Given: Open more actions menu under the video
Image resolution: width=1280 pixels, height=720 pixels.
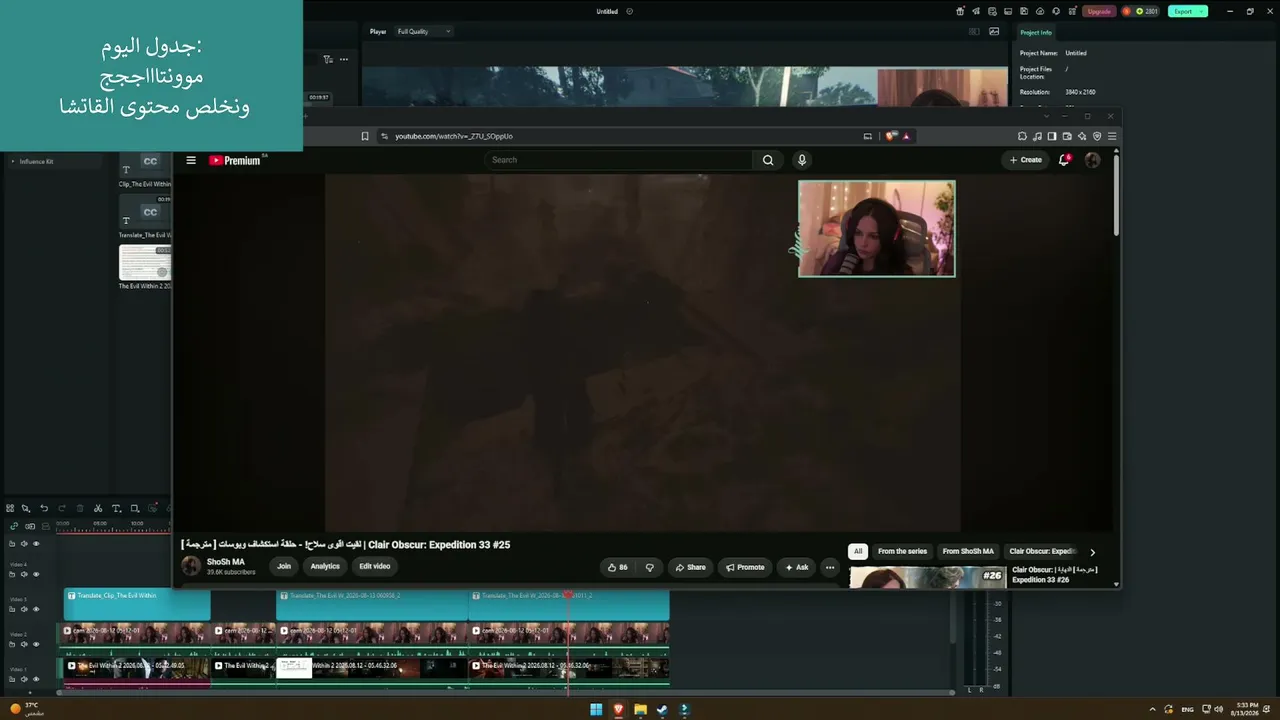Looking at the screenshot, I should pos(830,567).
